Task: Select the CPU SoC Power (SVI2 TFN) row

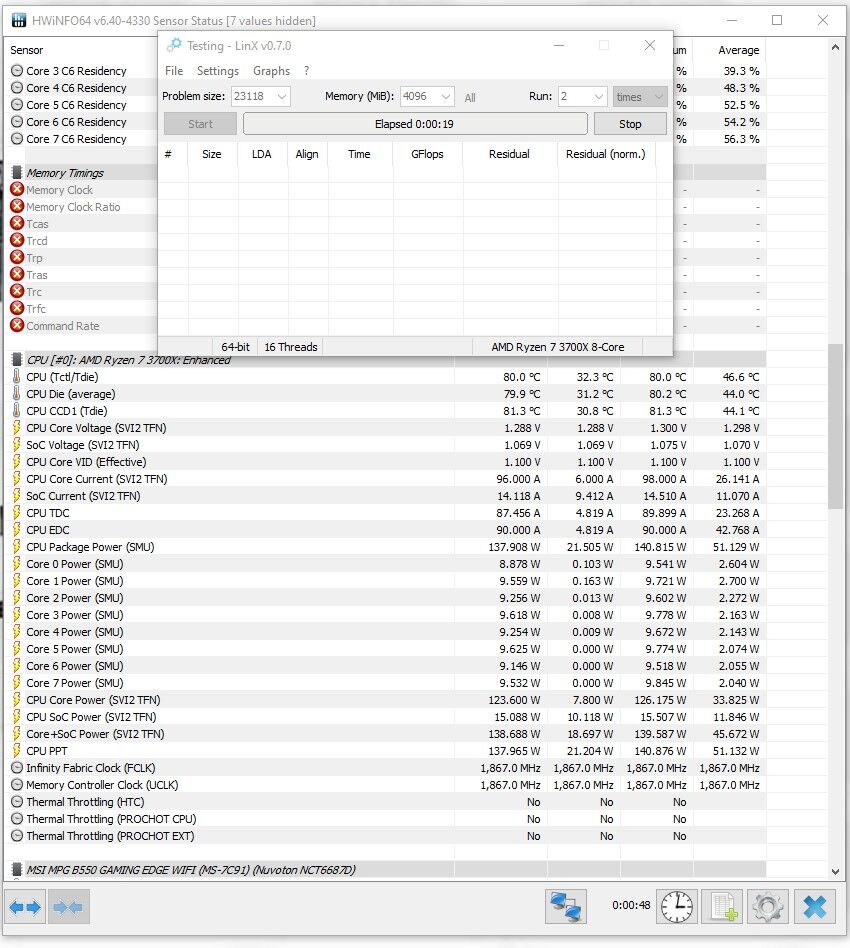Action: coord(385,716)
